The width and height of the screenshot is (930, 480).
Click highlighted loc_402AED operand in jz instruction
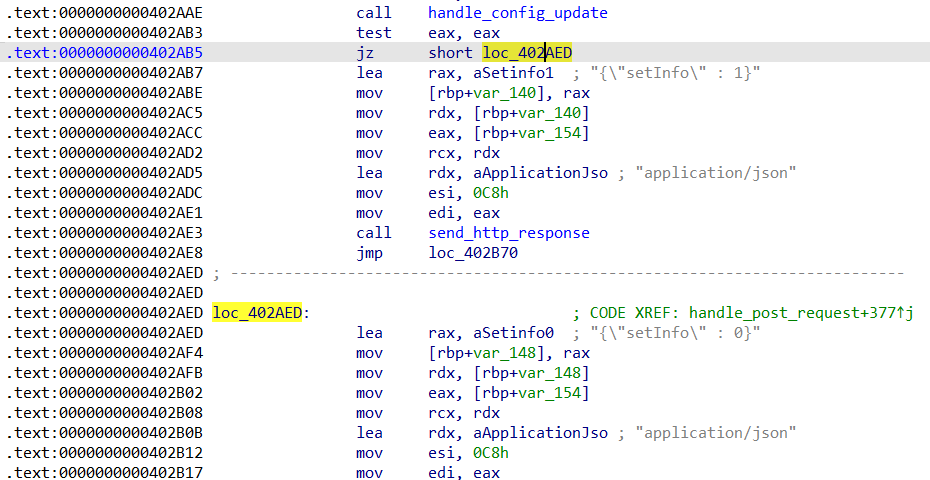[527, 53]
